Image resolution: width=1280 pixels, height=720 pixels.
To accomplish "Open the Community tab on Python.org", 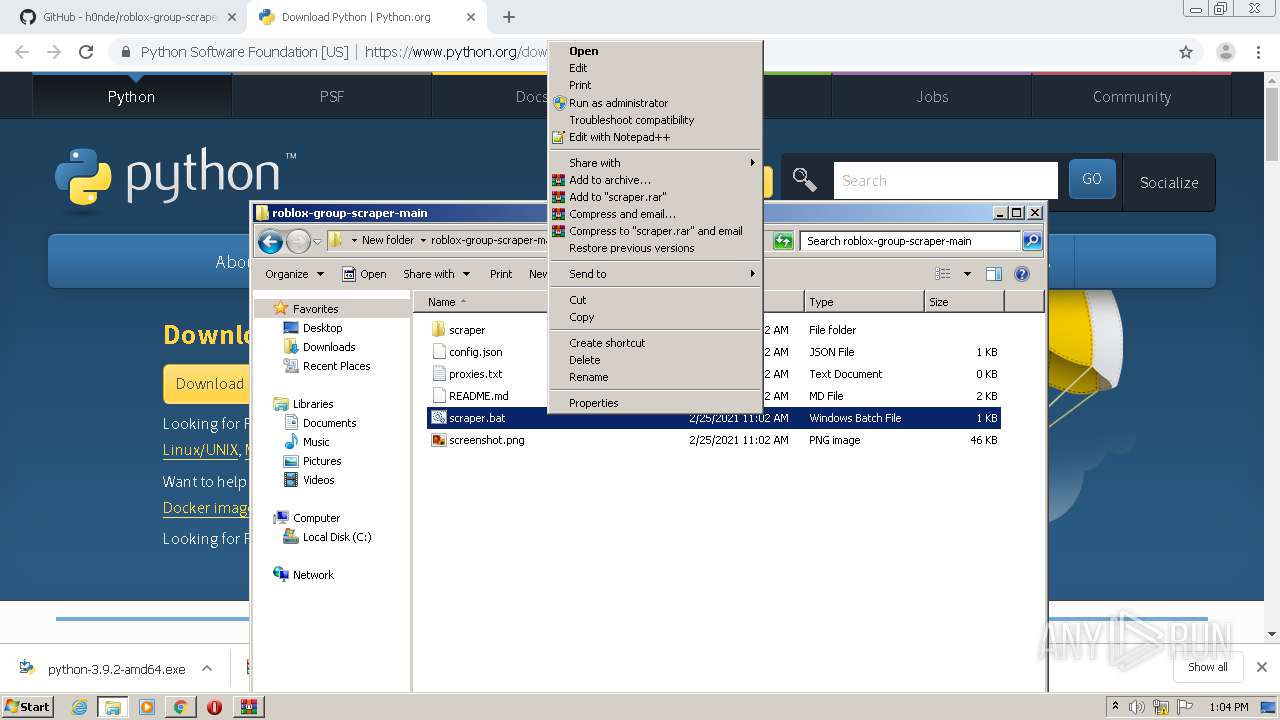I will pyautogui.click(x=1131, y=97).
